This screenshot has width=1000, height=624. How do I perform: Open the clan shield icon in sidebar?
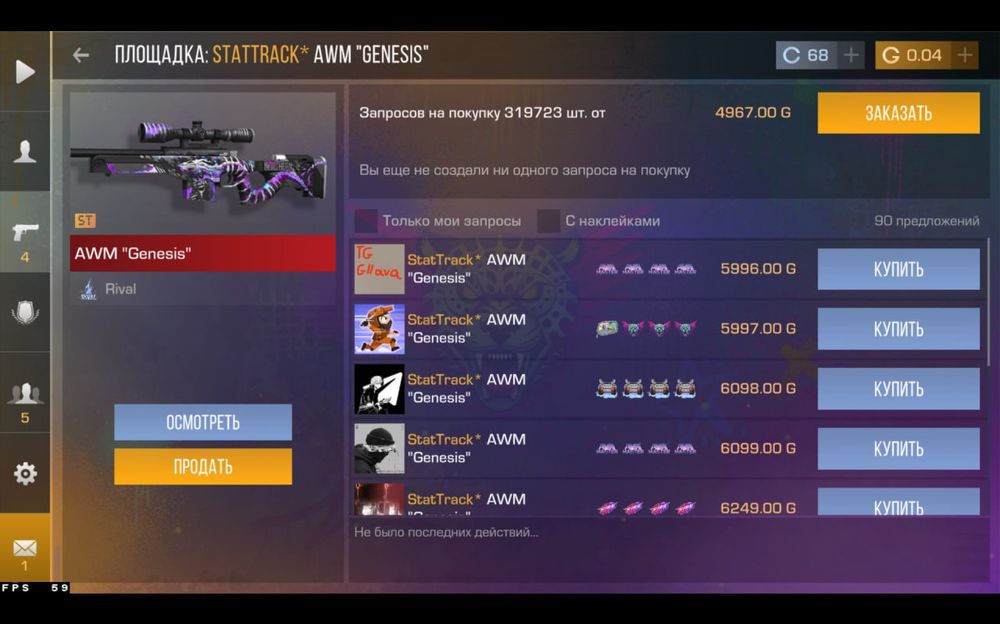(25, 312)
